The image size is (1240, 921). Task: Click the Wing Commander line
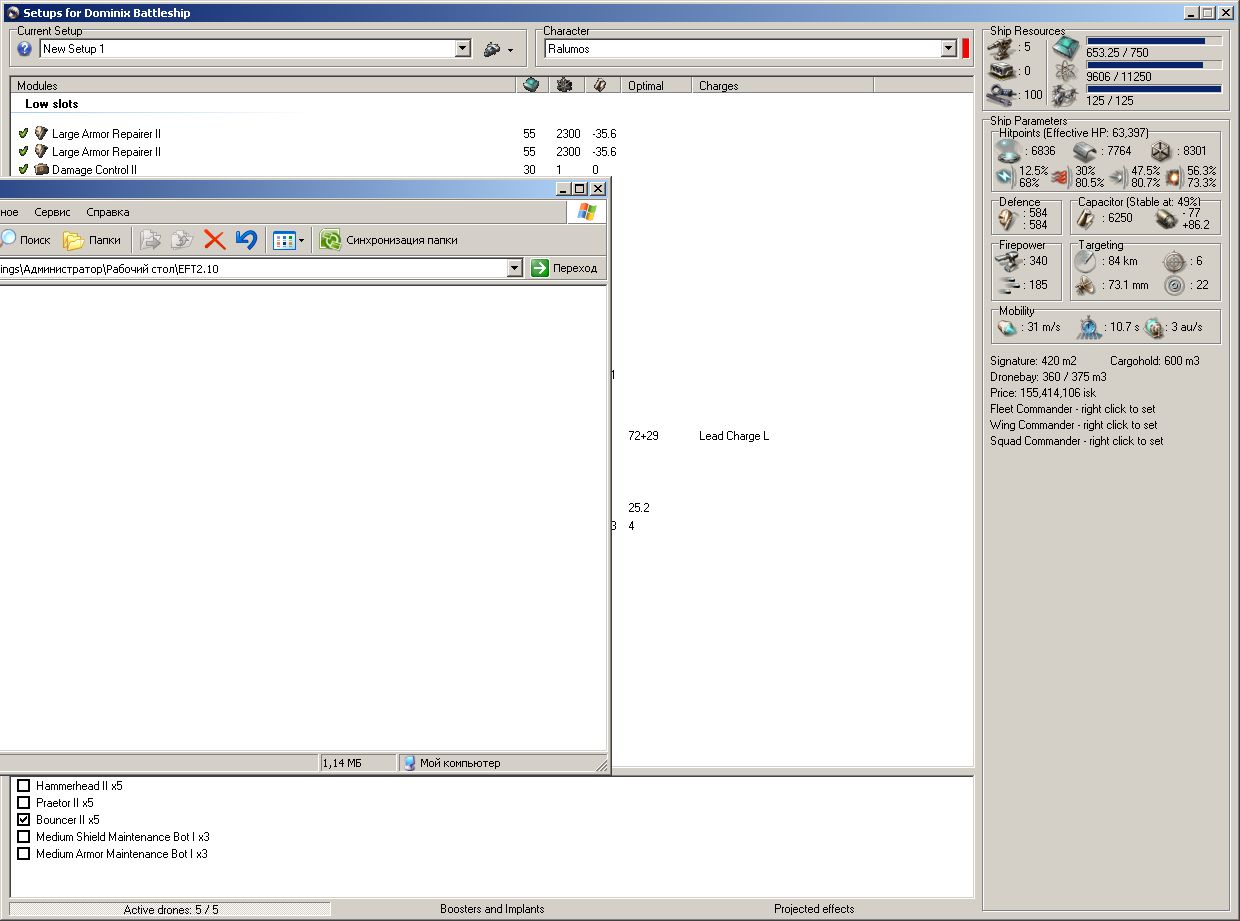point(1074,425)
